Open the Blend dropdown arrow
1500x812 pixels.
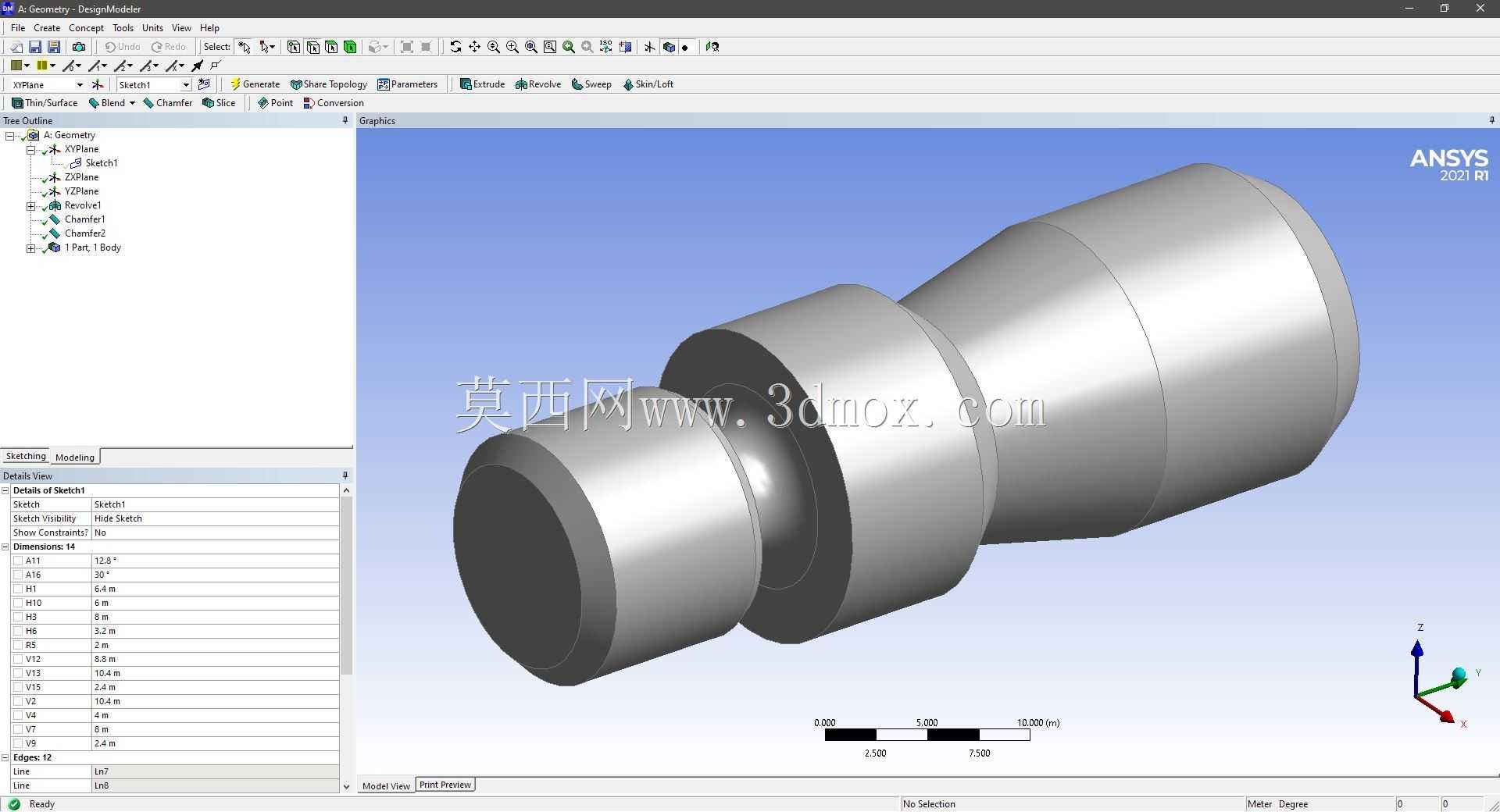point(132,103)
